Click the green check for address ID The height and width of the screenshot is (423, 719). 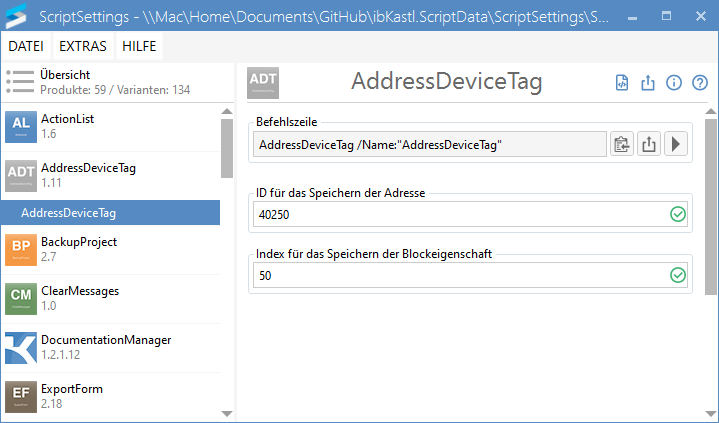(678, 214)
